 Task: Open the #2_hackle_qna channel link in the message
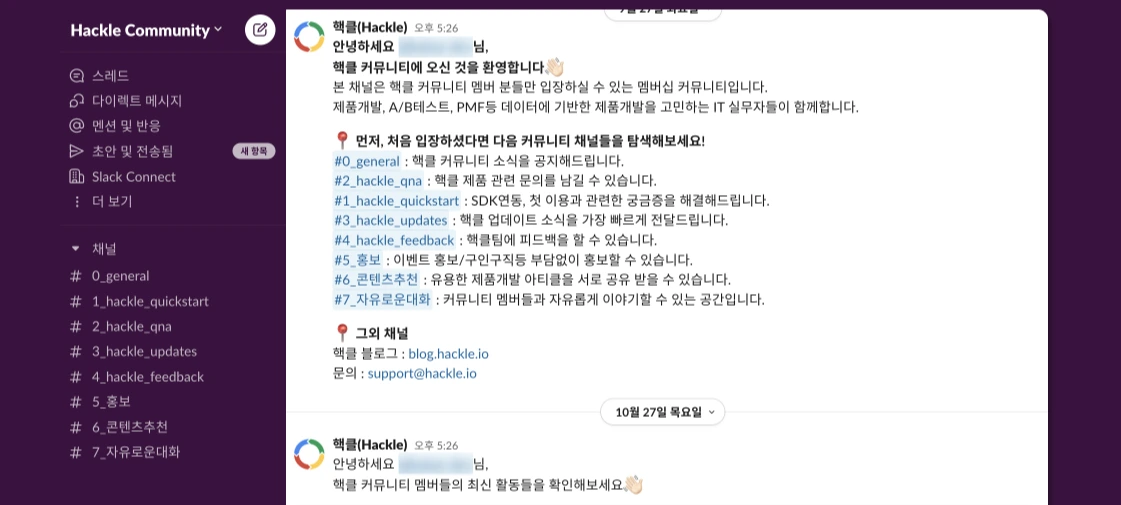(x=378, y=180)
